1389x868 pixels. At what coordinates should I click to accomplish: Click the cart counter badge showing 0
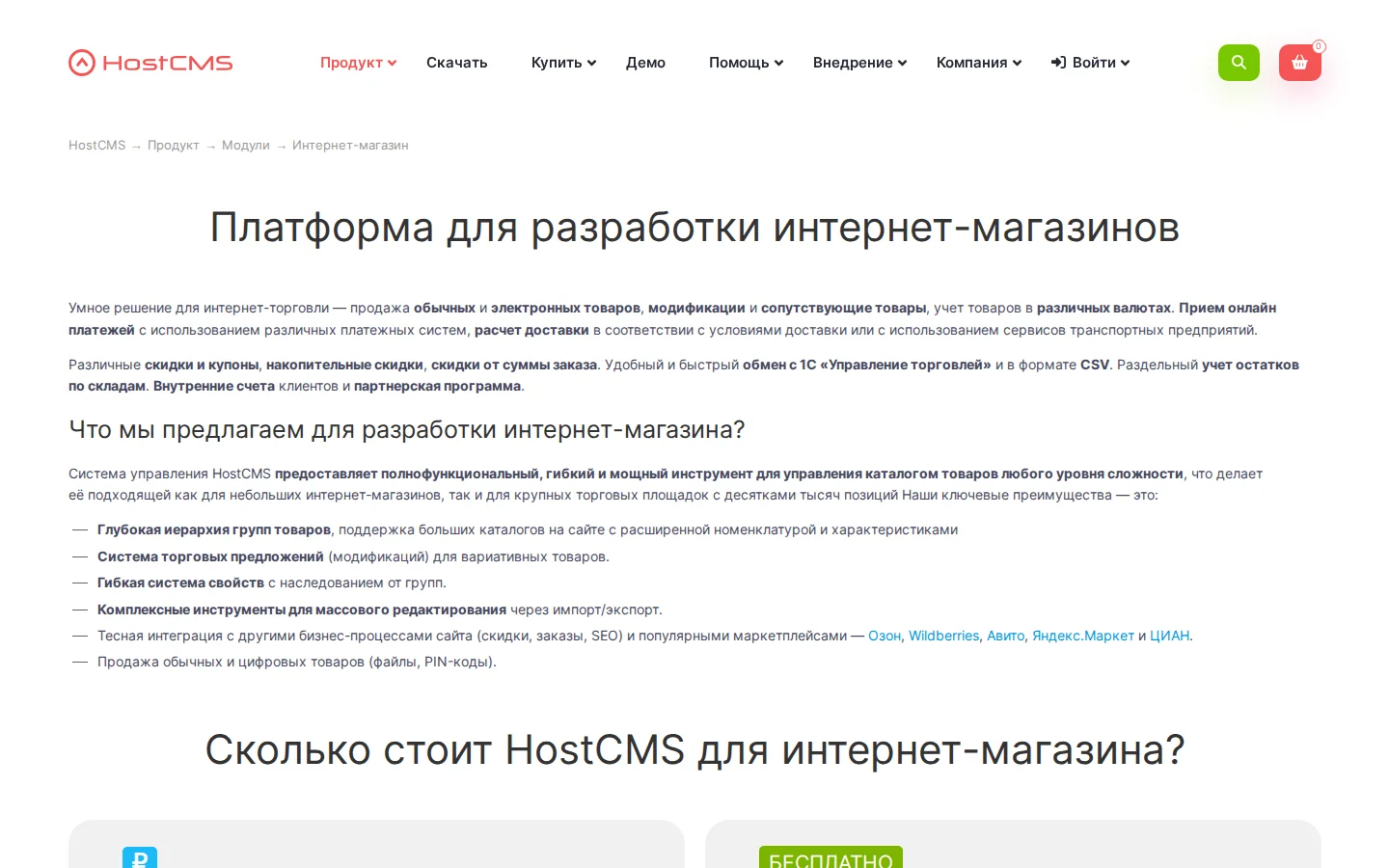point(1319,46)
